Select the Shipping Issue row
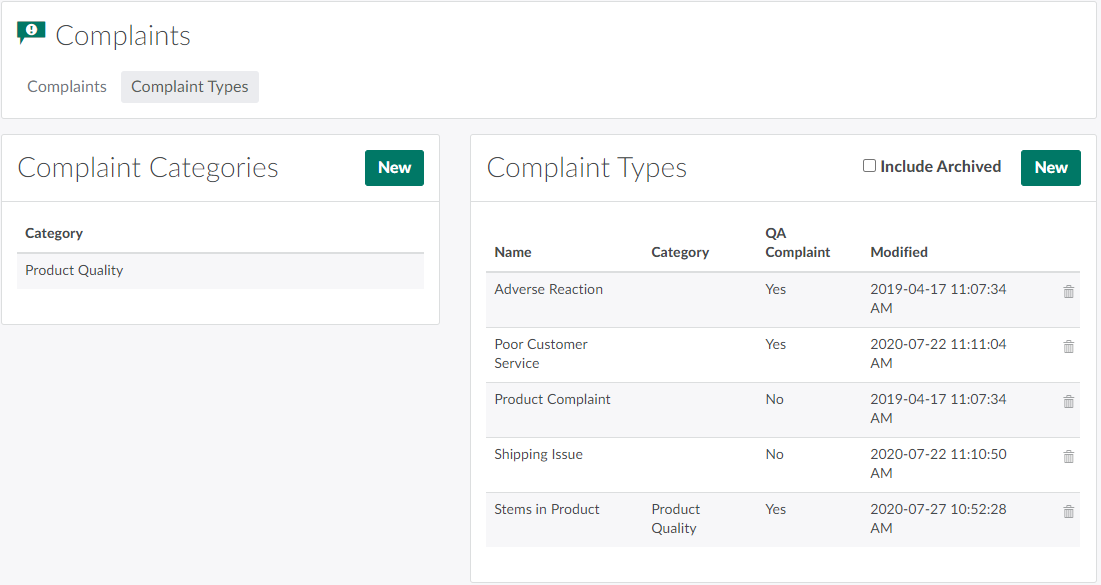The height and width of the screenshot is (585, 1101). point(538,455)
